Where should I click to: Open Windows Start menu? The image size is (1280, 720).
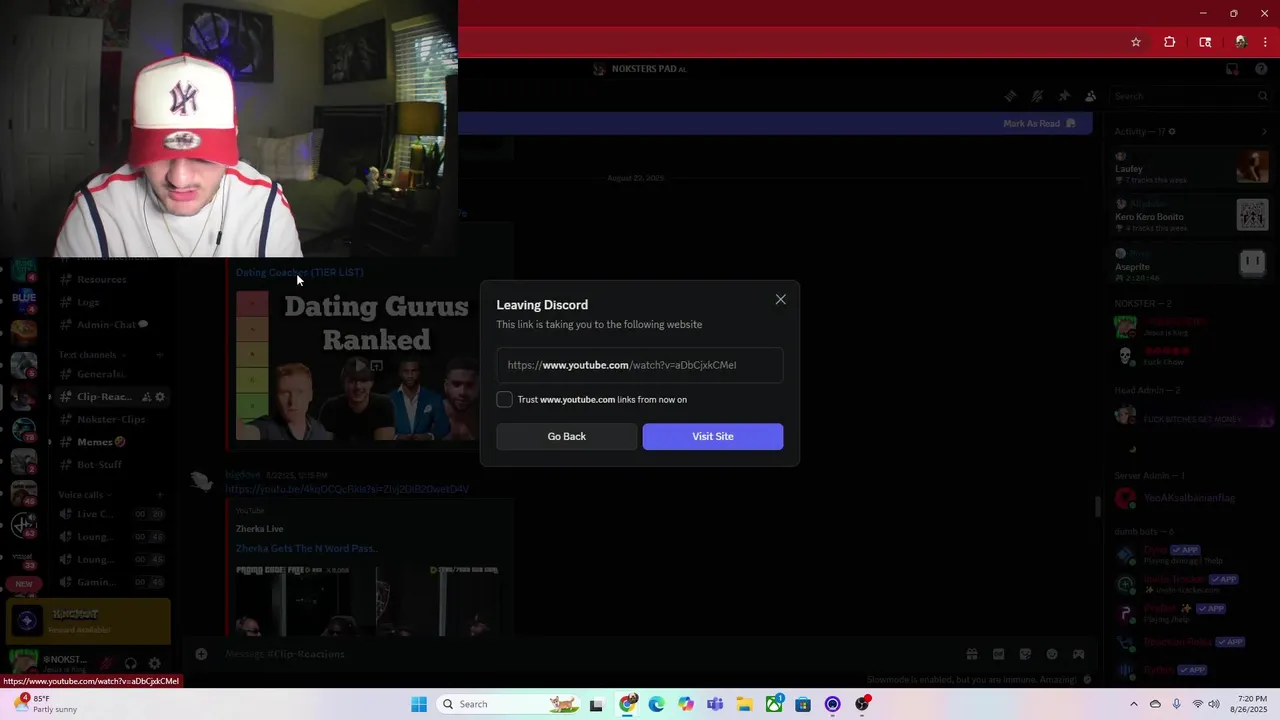419,704
